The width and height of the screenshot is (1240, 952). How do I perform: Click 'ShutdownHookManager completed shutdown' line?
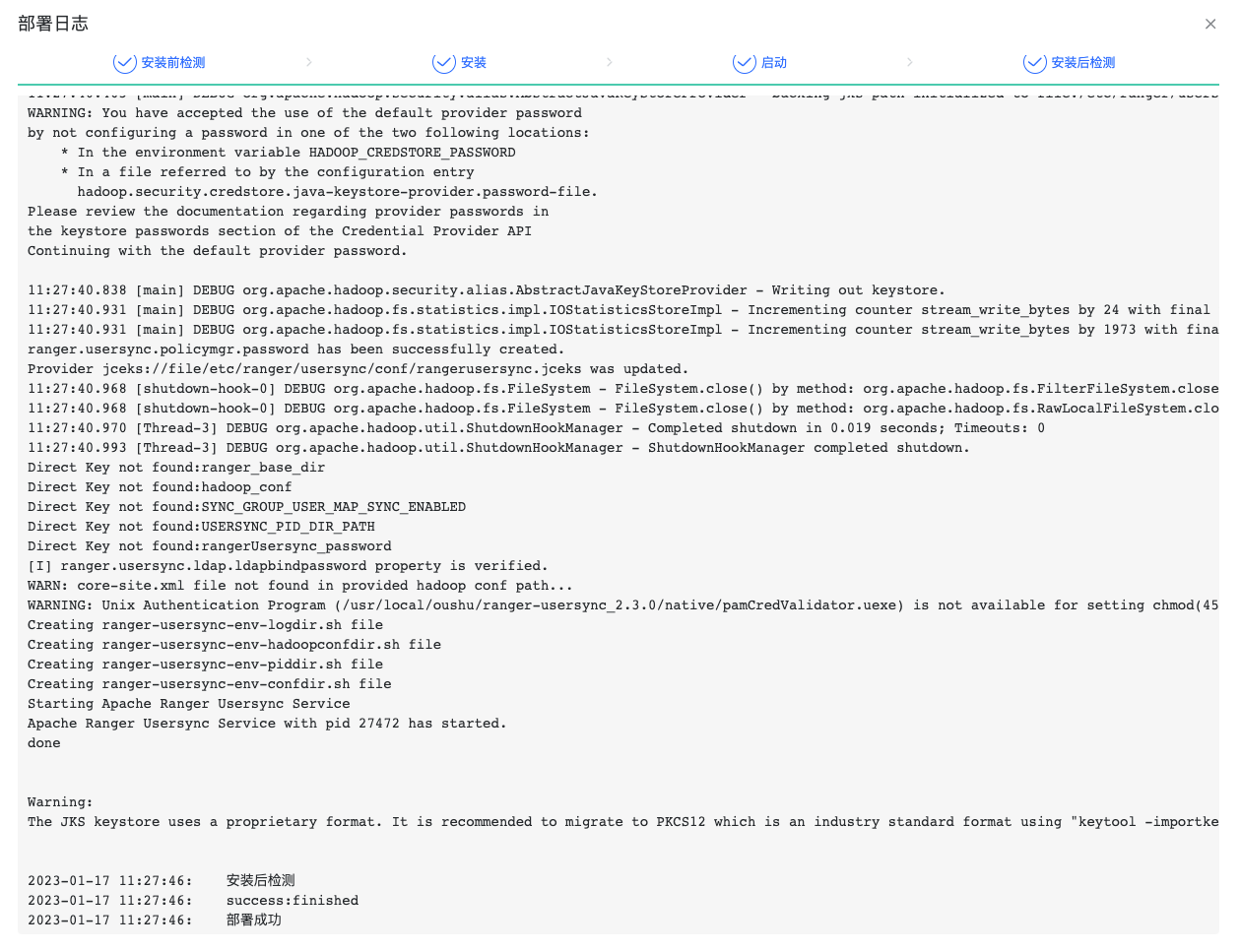coord(499,448)
